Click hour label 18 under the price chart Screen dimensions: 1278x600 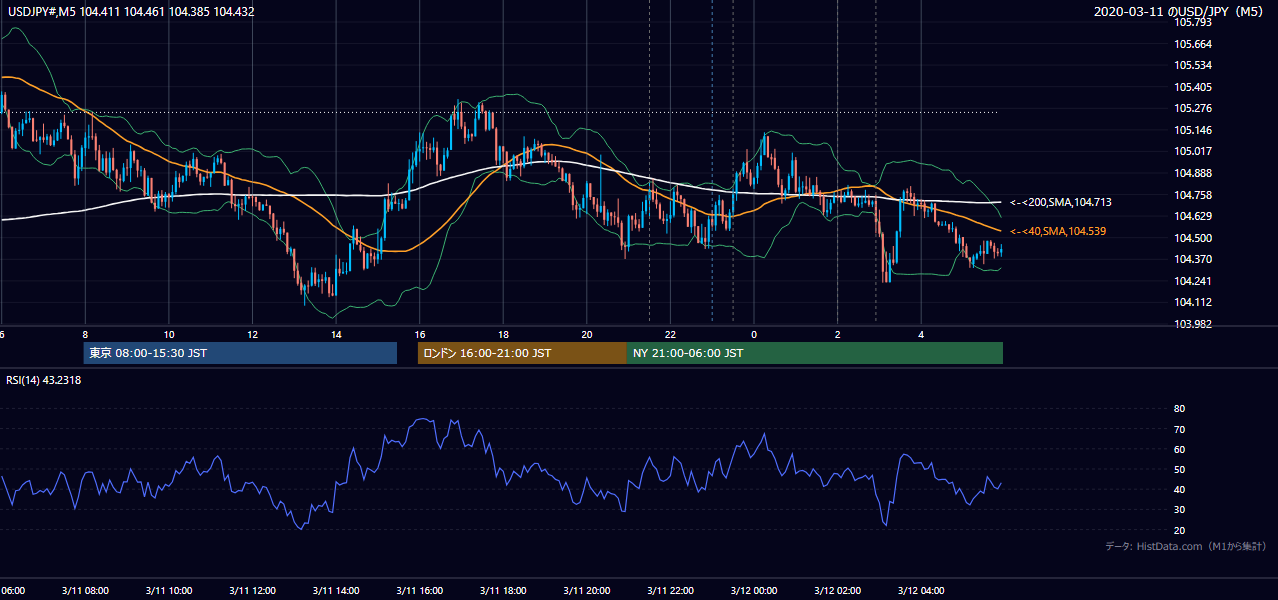tap(503, 334)
